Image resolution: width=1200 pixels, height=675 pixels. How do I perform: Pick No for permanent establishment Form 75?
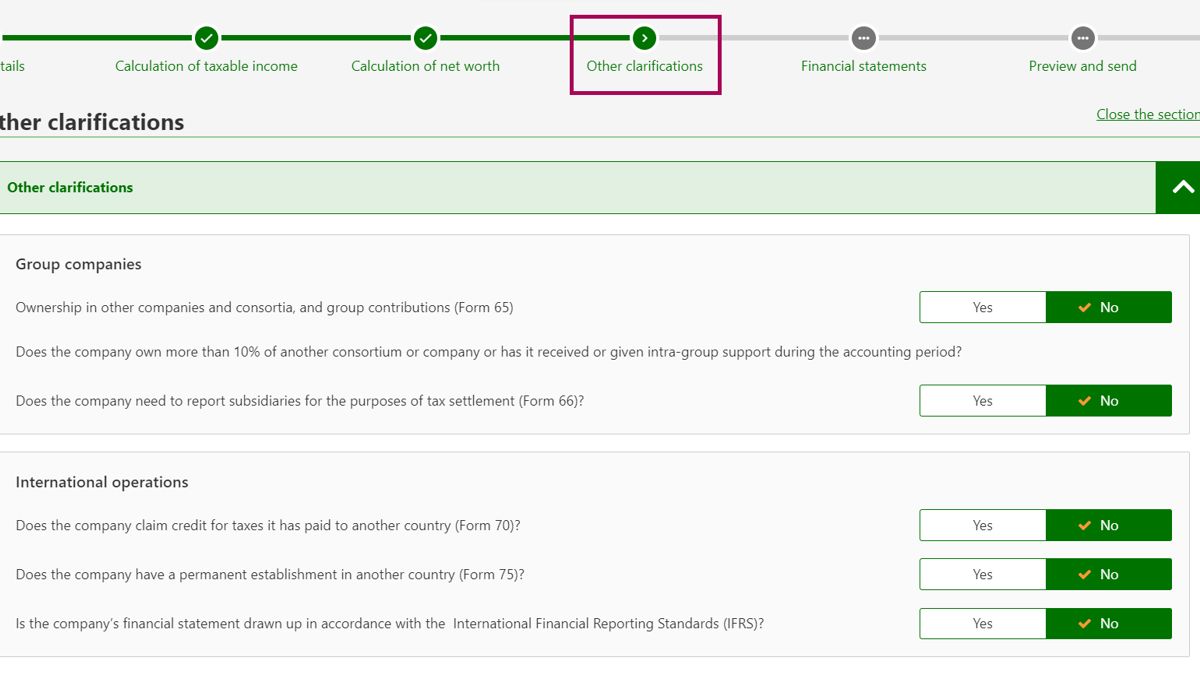(1108, 575)
